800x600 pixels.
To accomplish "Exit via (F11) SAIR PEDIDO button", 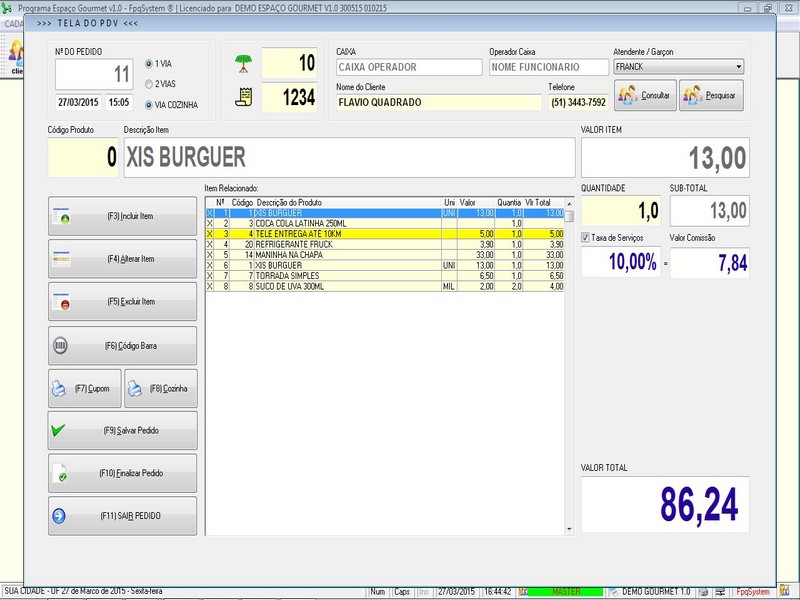I will pyautogui.click(x=122, y=516).
